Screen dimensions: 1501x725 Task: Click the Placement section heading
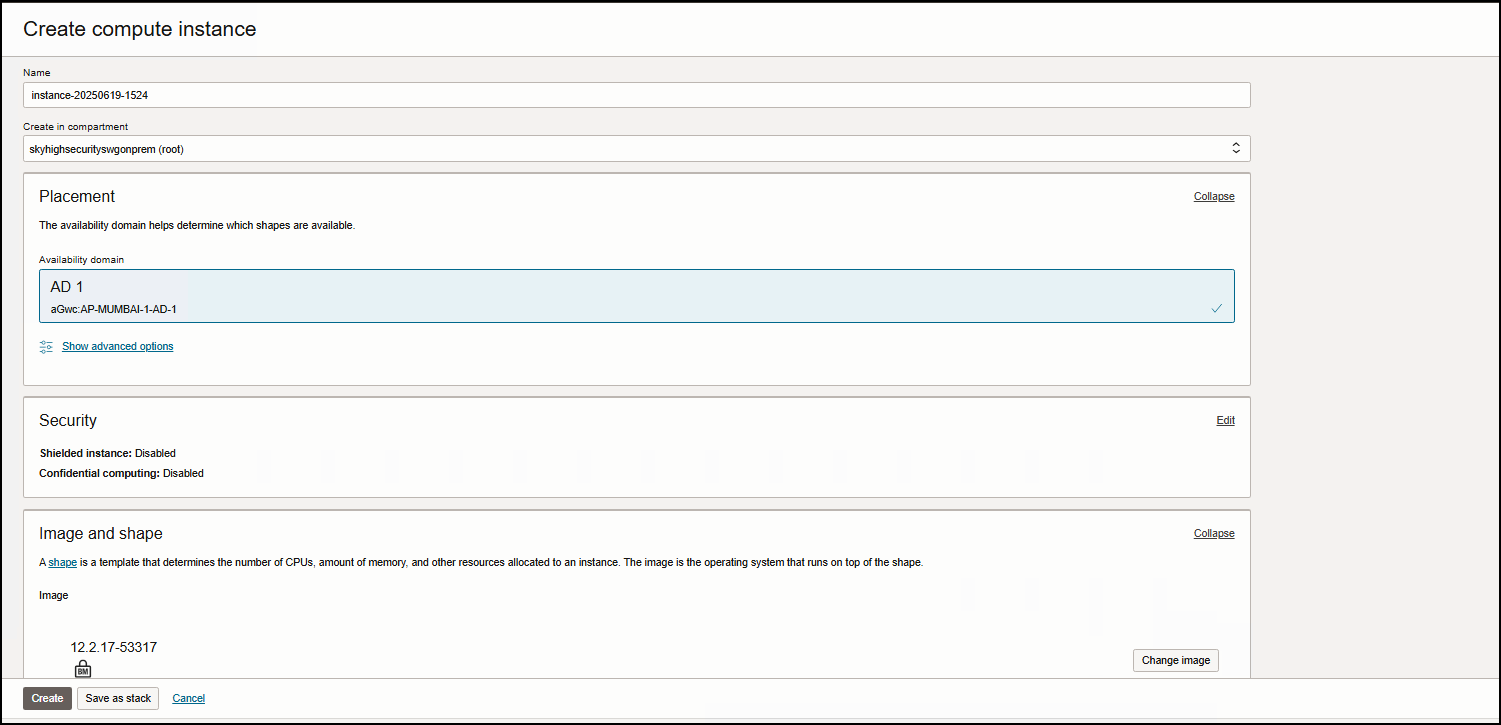point(77,197)
